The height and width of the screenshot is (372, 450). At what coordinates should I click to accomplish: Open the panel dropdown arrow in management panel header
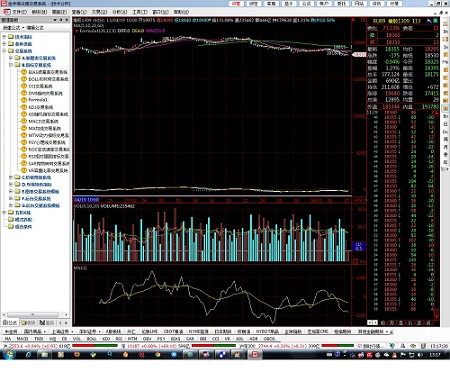(x=55, y=20)
